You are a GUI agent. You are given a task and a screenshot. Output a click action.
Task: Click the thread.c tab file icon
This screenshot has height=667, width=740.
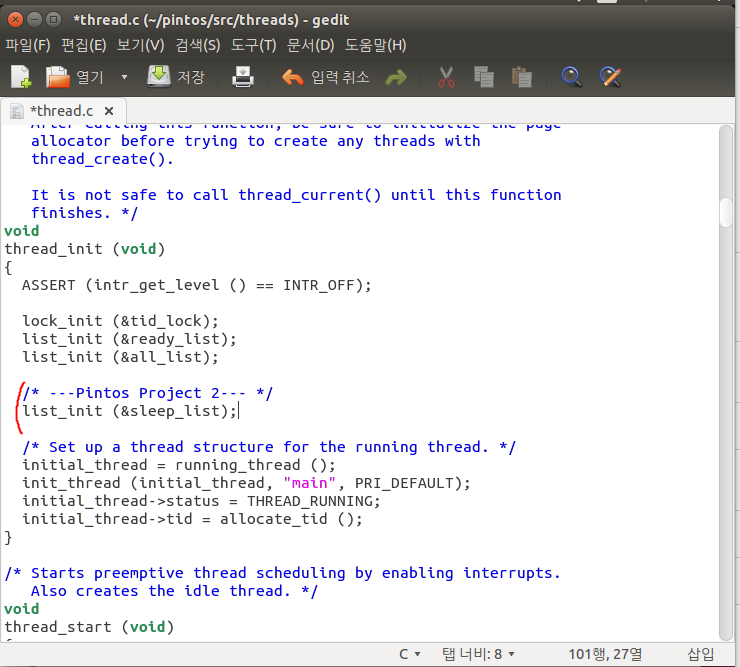(x=17, y=111)
